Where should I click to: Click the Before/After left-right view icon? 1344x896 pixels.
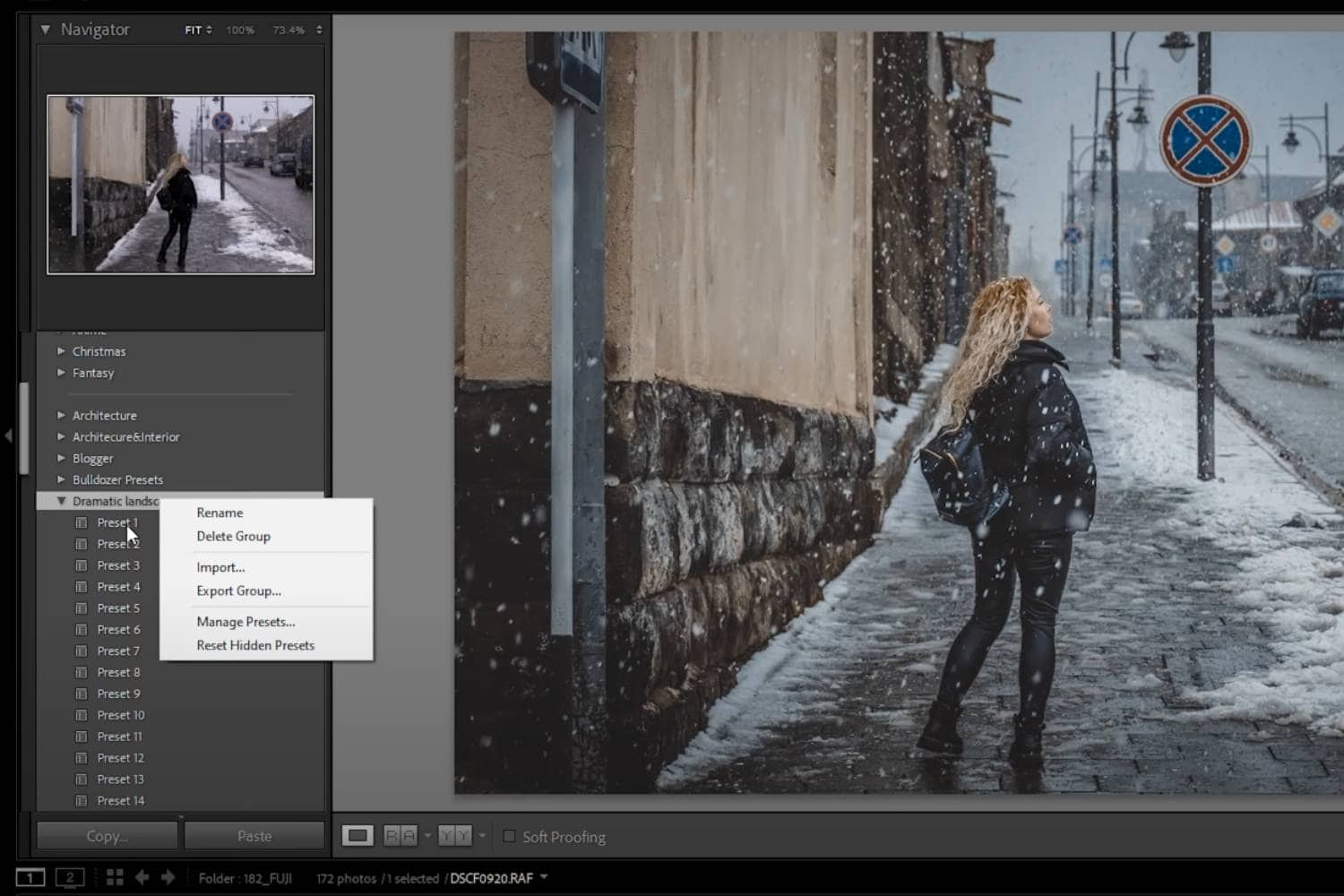(x=400, y=835)
